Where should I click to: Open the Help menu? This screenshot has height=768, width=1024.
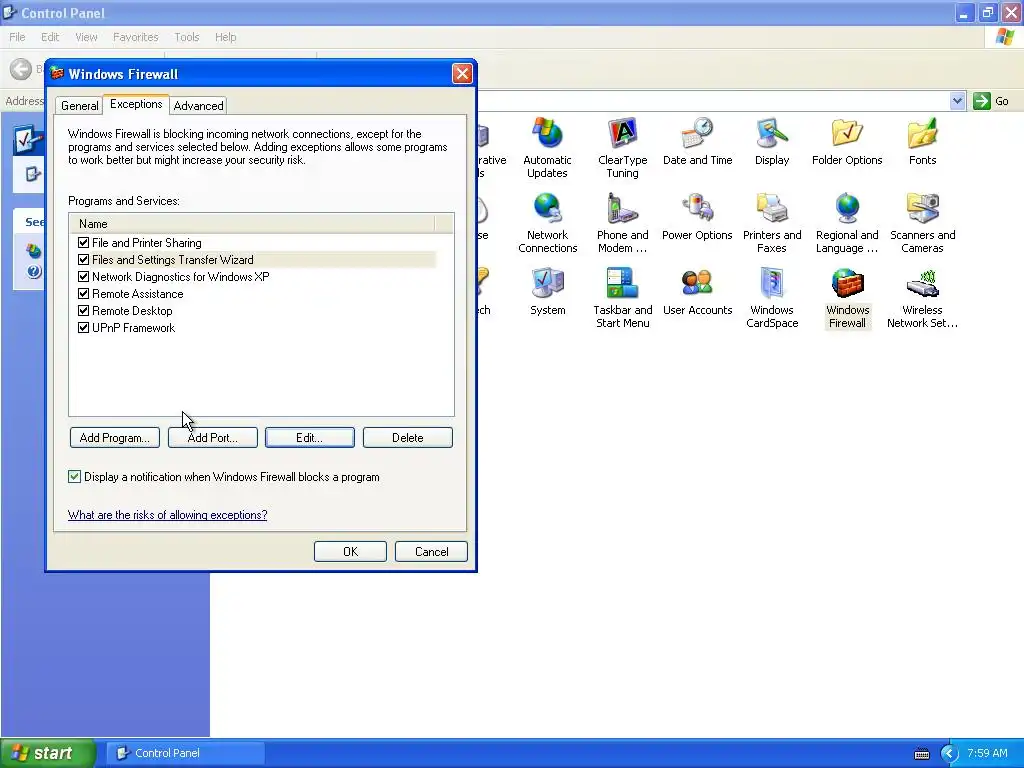pyautogui.click(x=225, y=37)
